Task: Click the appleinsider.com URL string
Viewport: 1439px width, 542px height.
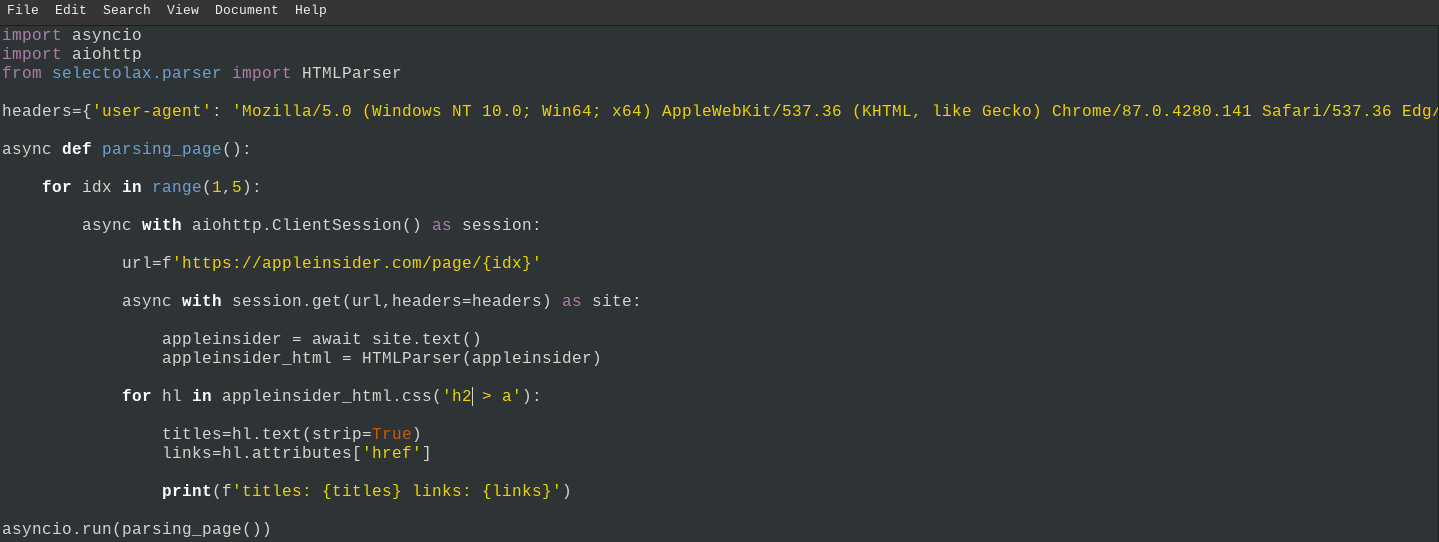Action: (x=357, y=264)
